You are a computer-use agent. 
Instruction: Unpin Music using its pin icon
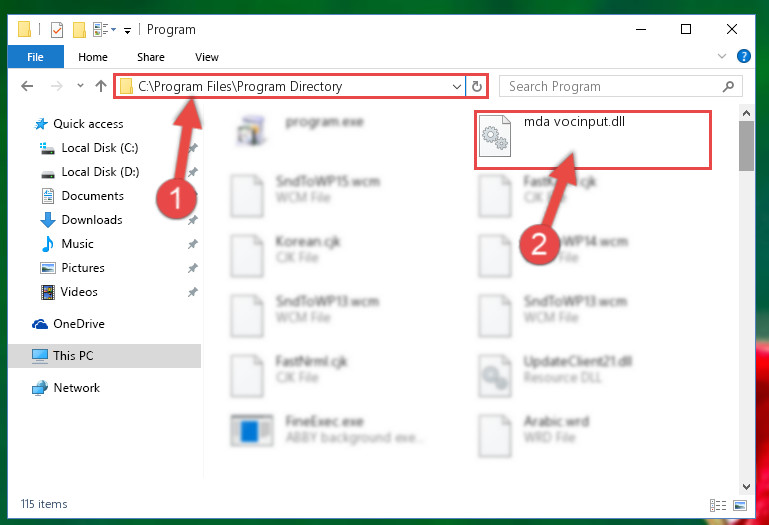193,244
